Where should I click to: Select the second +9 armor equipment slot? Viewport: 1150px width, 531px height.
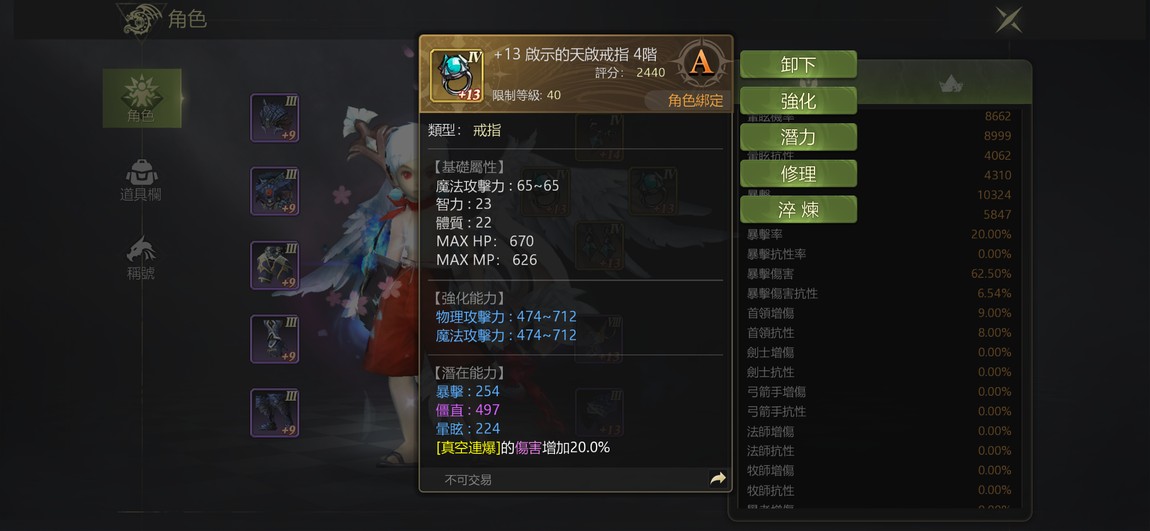(274, 191)
